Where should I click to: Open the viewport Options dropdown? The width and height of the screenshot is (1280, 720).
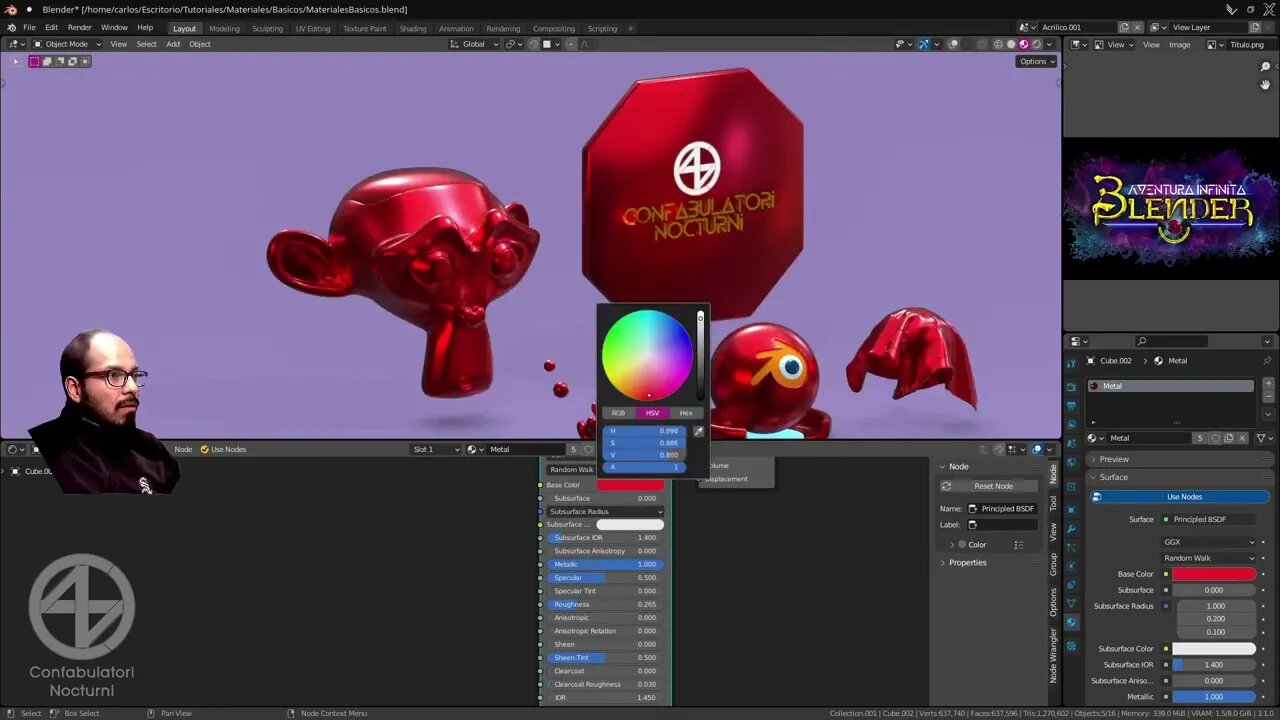pyautogui.click(x=1036, y=62)
